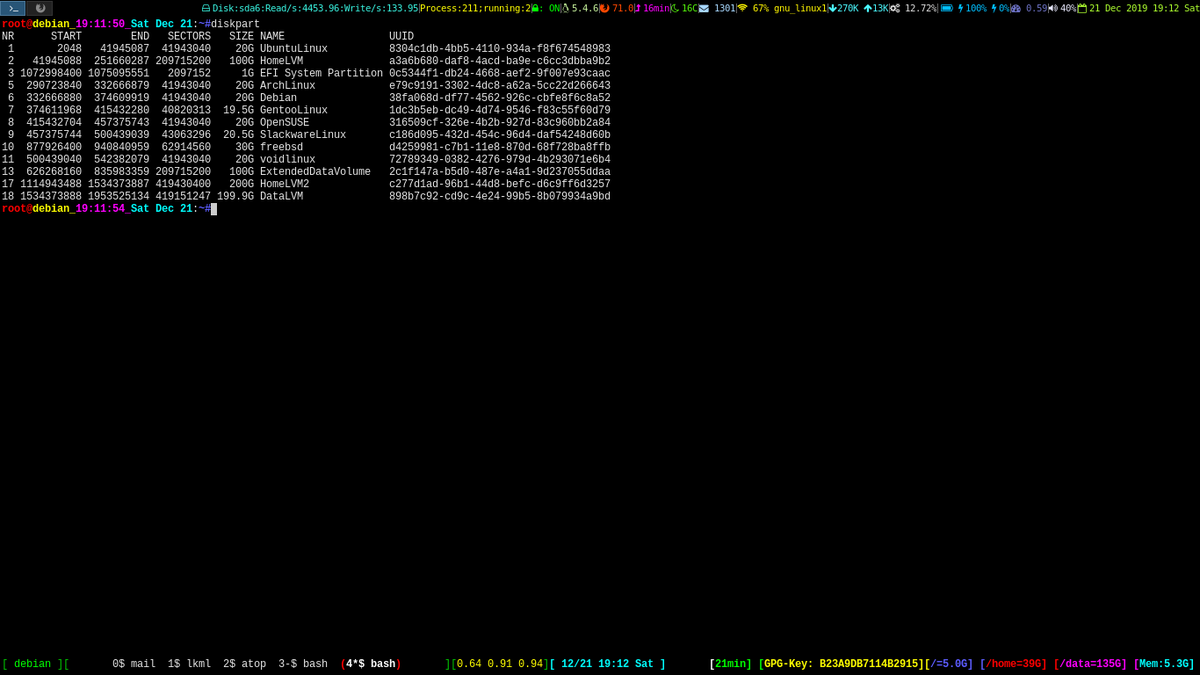This screenshot has width=1200, height=675.
Task: Select the GentooLinux partition name
Action: [293, 110]
